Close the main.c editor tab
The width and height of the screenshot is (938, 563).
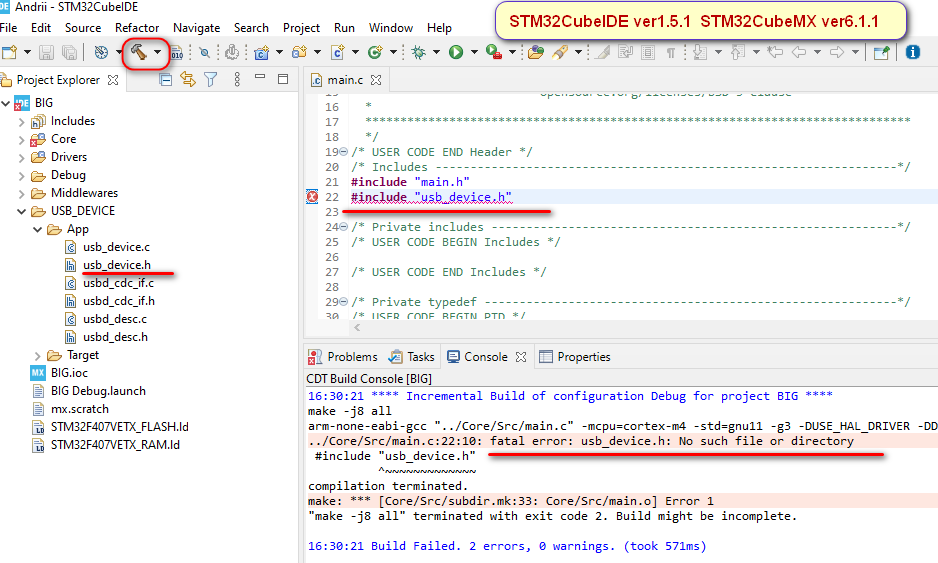(x=376, y=80)
